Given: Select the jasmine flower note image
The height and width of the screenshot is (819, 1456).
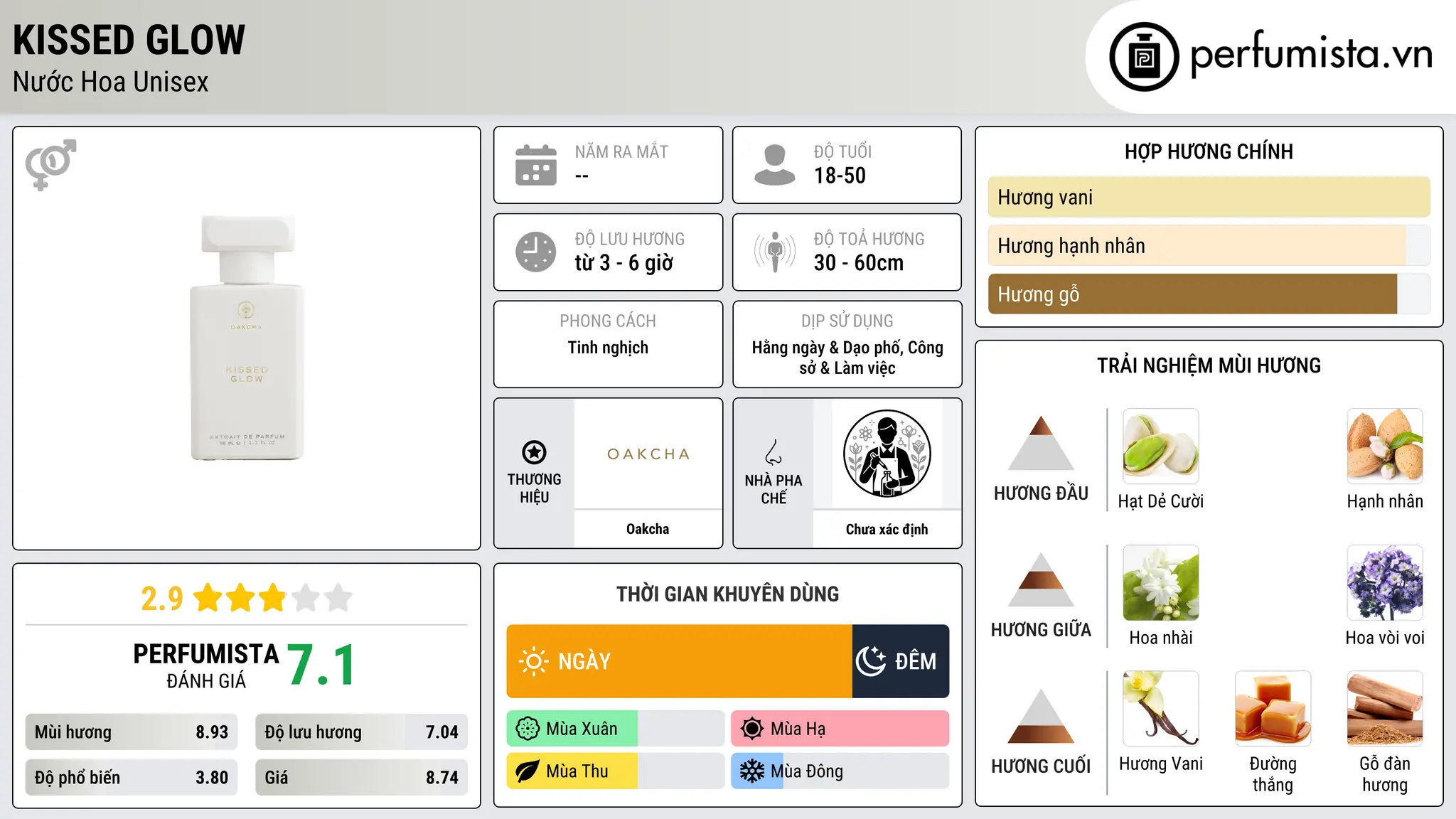Looking at the screenshot, I should (1160, 583).
